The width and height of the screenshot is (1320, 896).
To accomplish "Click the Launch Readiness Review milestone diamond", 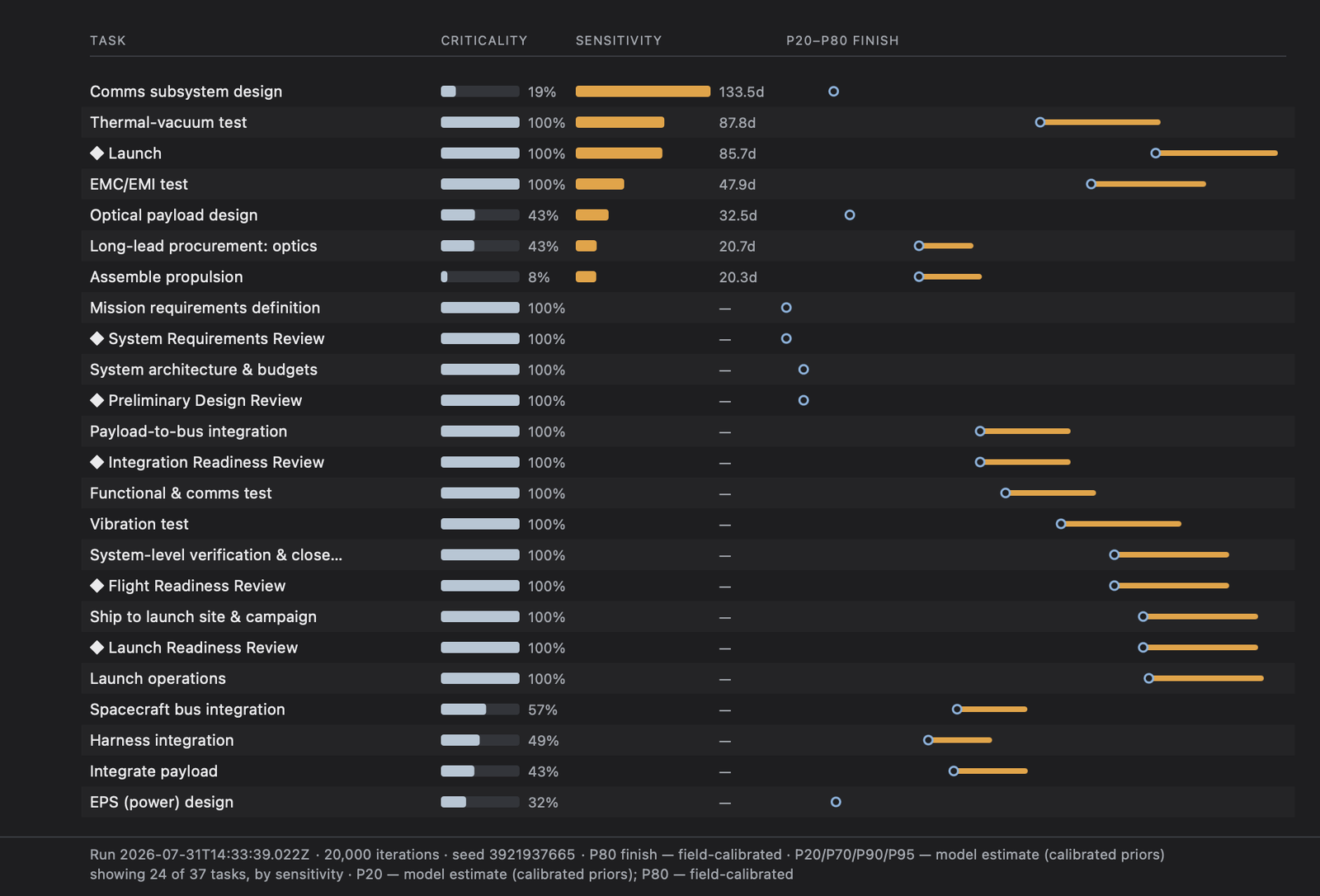I will click(x=97, y=648).
